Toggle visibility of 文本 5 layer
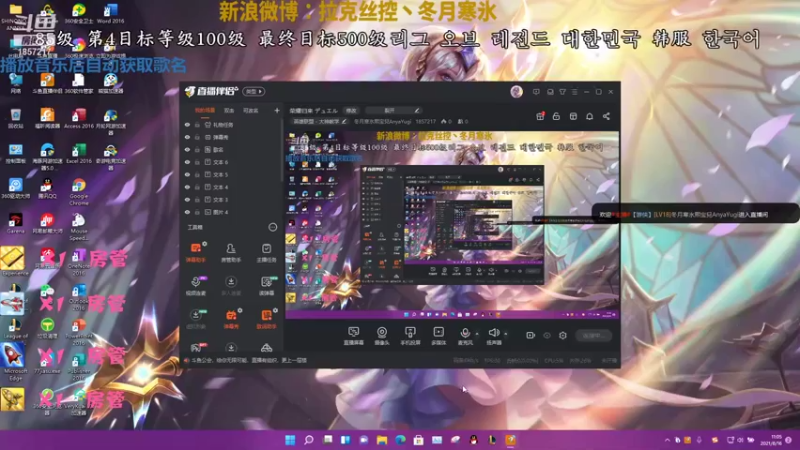Screen dimensions: 800x450 [187, 174]
